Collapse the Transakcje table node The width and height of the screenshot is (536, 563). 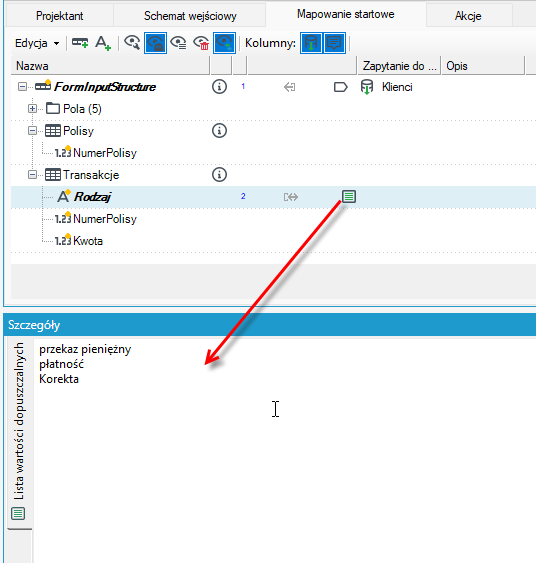(x=32, y=175)
